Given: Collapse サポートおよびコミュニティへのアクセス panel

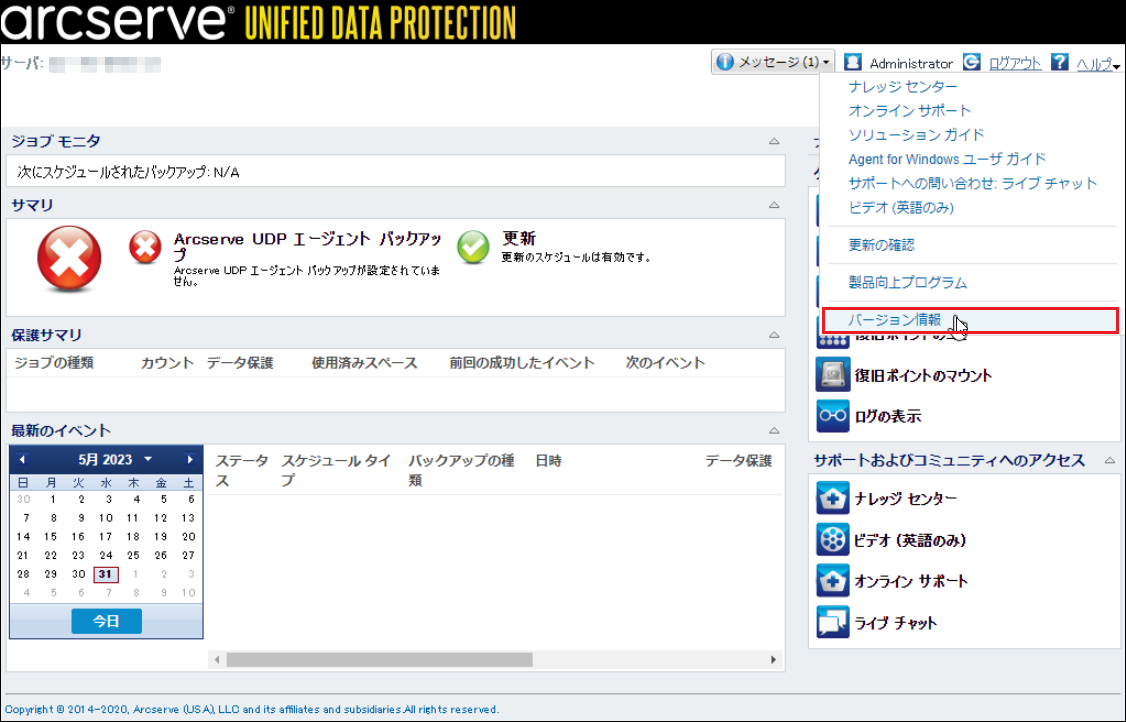Looking at the screenshot, I should pyautogui.click(x=1110, y=460).
